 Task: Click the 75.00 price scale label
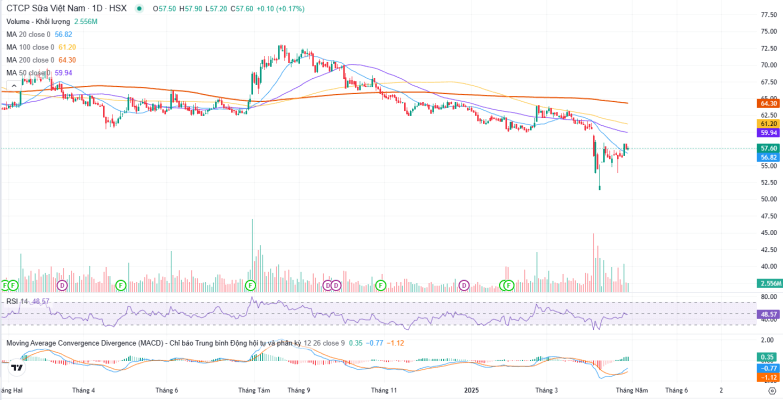[768, 31]
